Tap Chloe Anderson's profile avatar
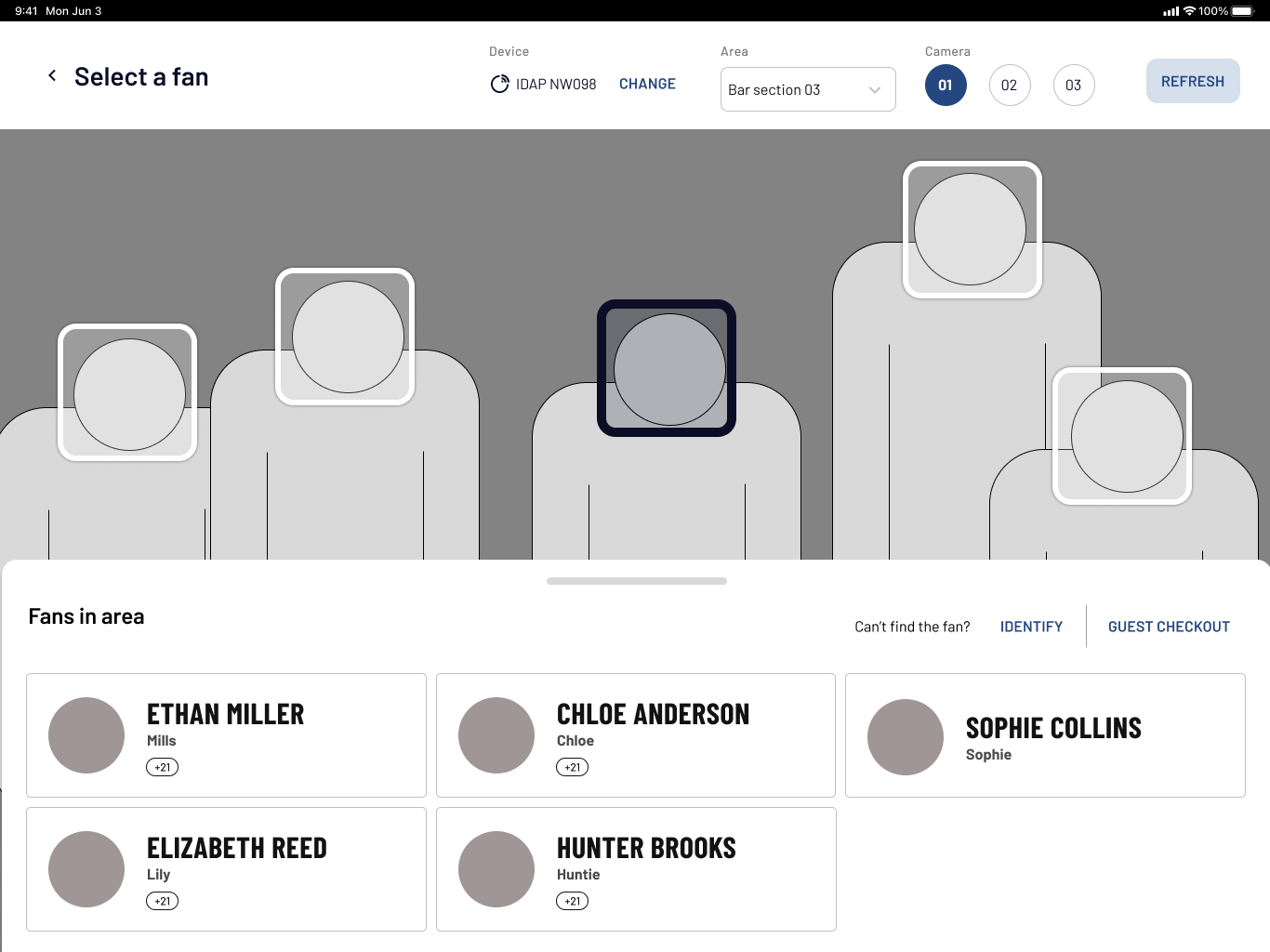 (496, 735)
